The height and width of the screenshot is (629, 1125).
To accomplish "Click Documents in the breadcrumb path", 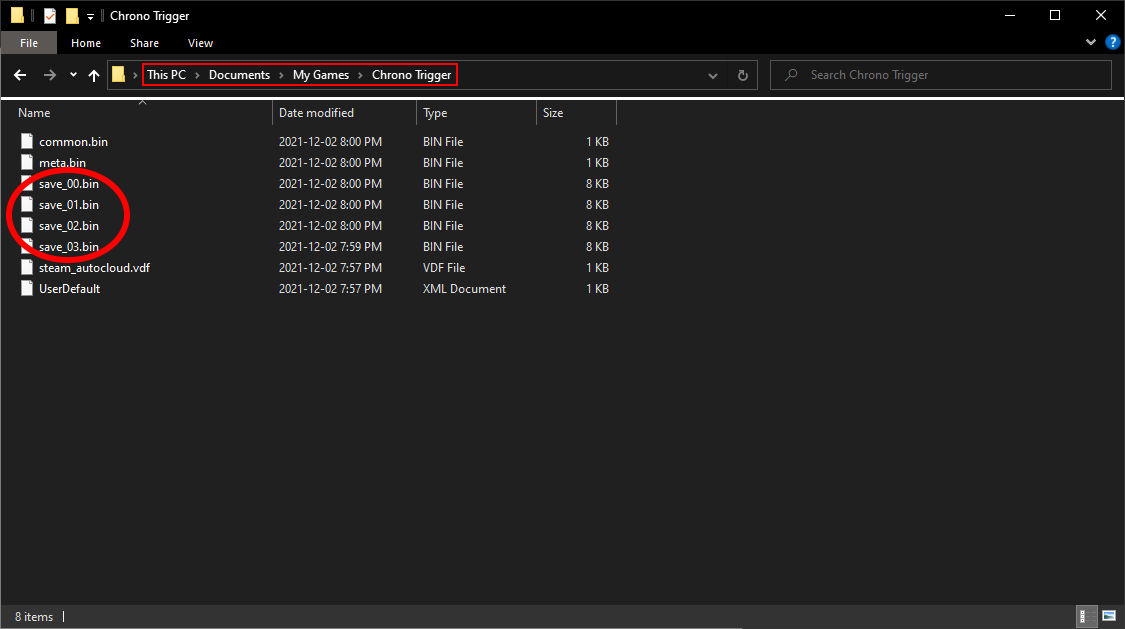I will click(x=239, y=75).
